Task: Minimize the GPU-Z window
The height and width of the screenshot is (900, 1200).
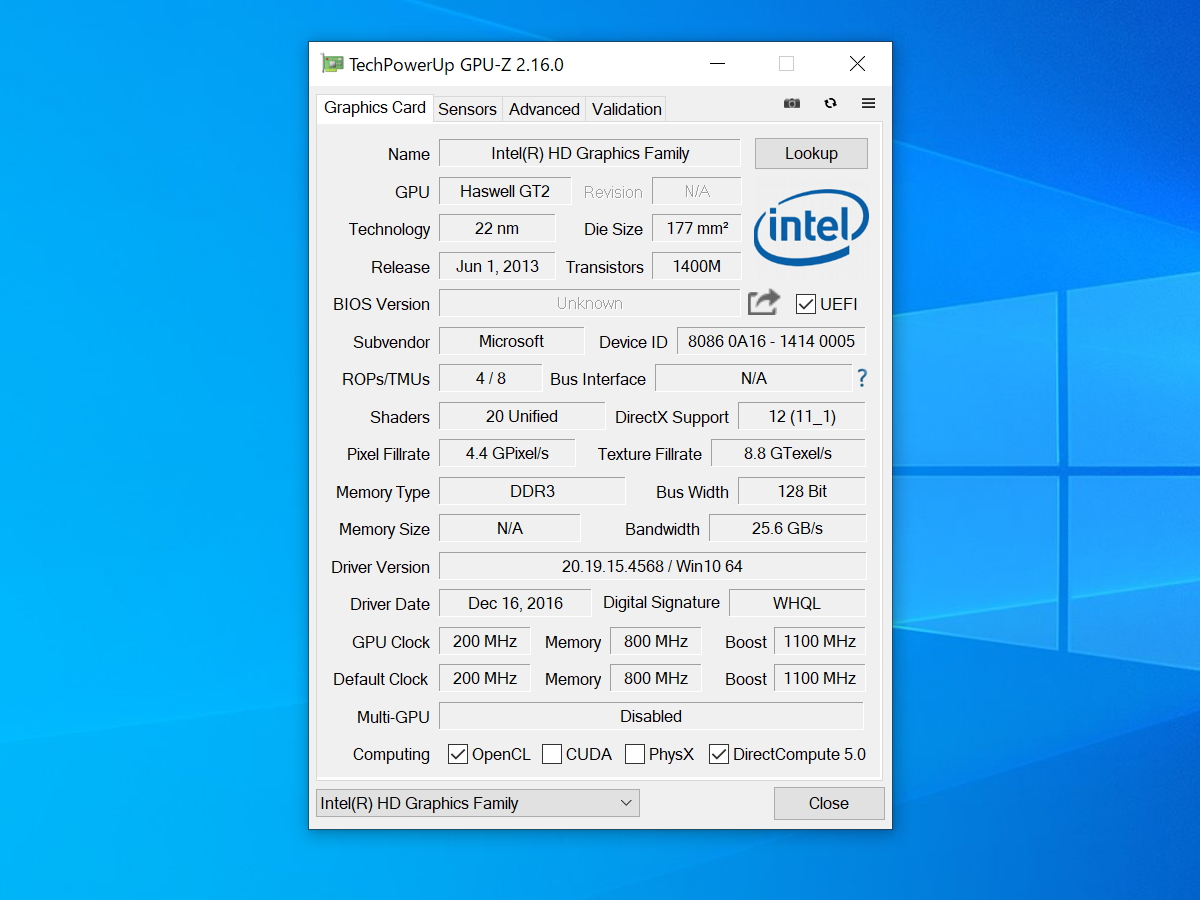Action: (718, 64)
